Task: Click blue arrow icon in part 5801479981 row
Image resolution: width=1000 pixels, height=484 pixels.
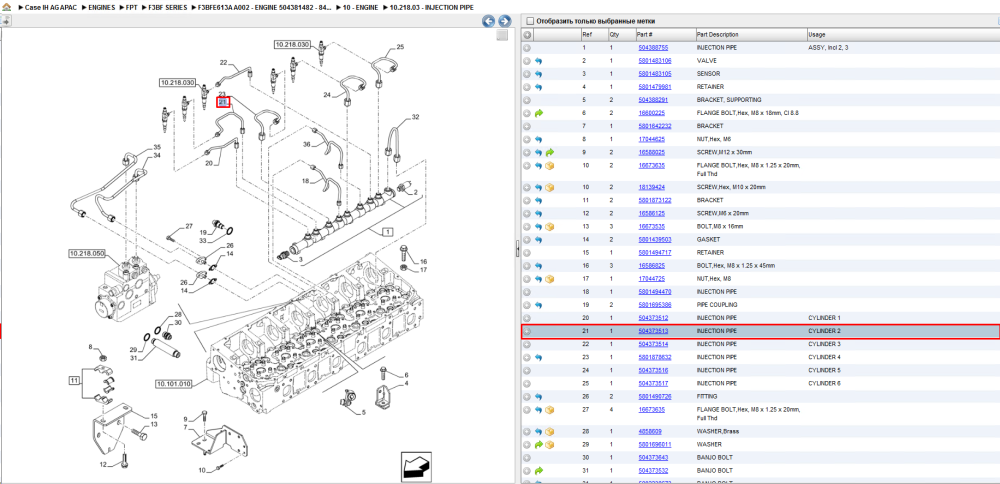Action: (x=538, y=87)
